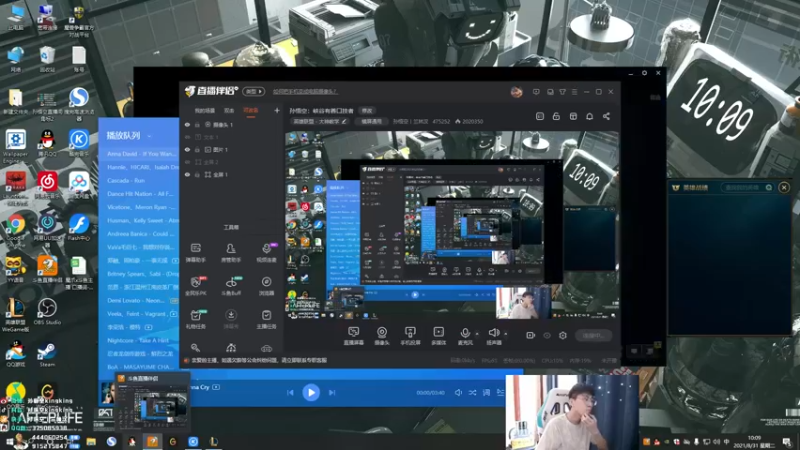Click the bell notification icon in stream header
Viewport: 800px width, 450px height.
coord(589,116)
